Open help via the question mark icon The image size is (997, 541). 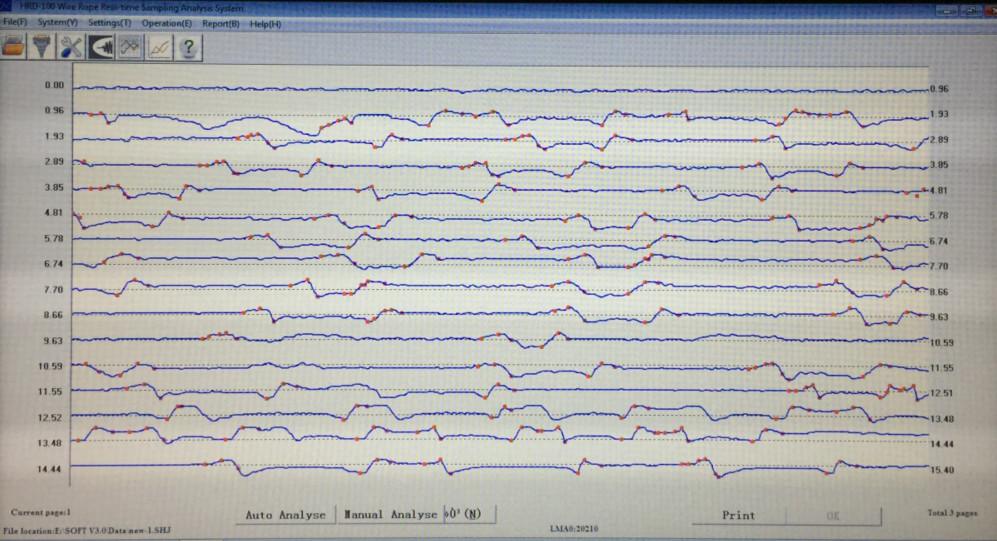click(188, 46)
